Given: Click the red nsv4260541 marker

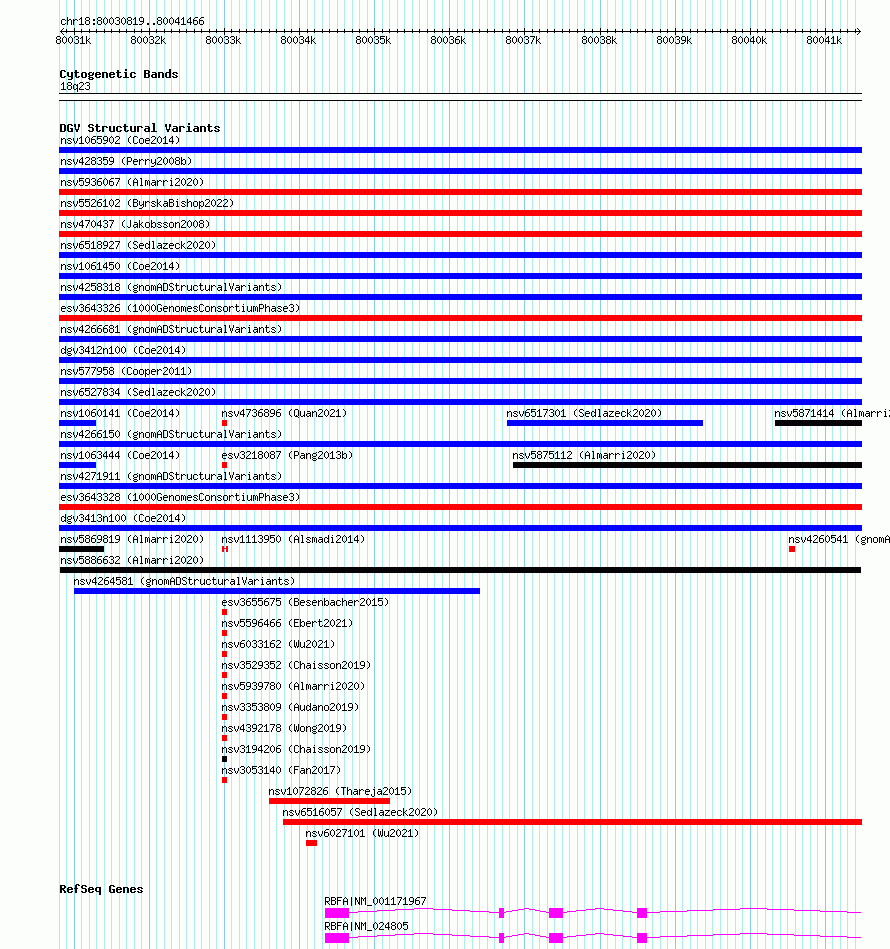Looking at the screenshot, I should click(x=792, y=549).
